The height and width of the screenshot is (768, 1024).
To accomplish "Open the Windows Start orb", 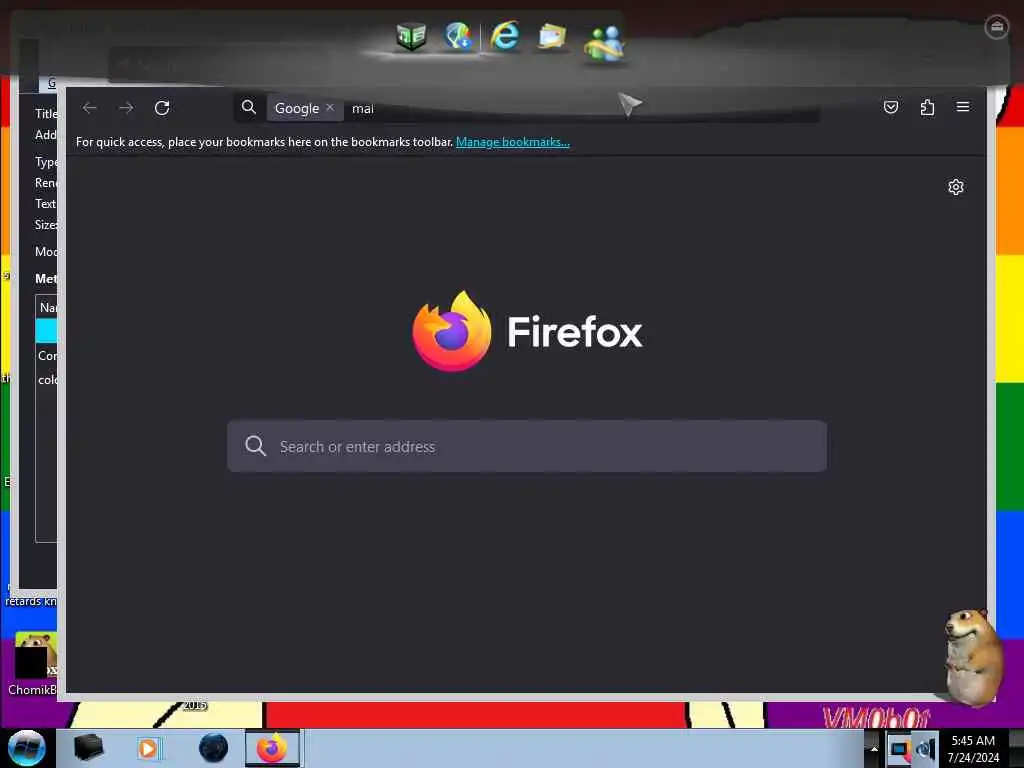I will click(27, 748).
